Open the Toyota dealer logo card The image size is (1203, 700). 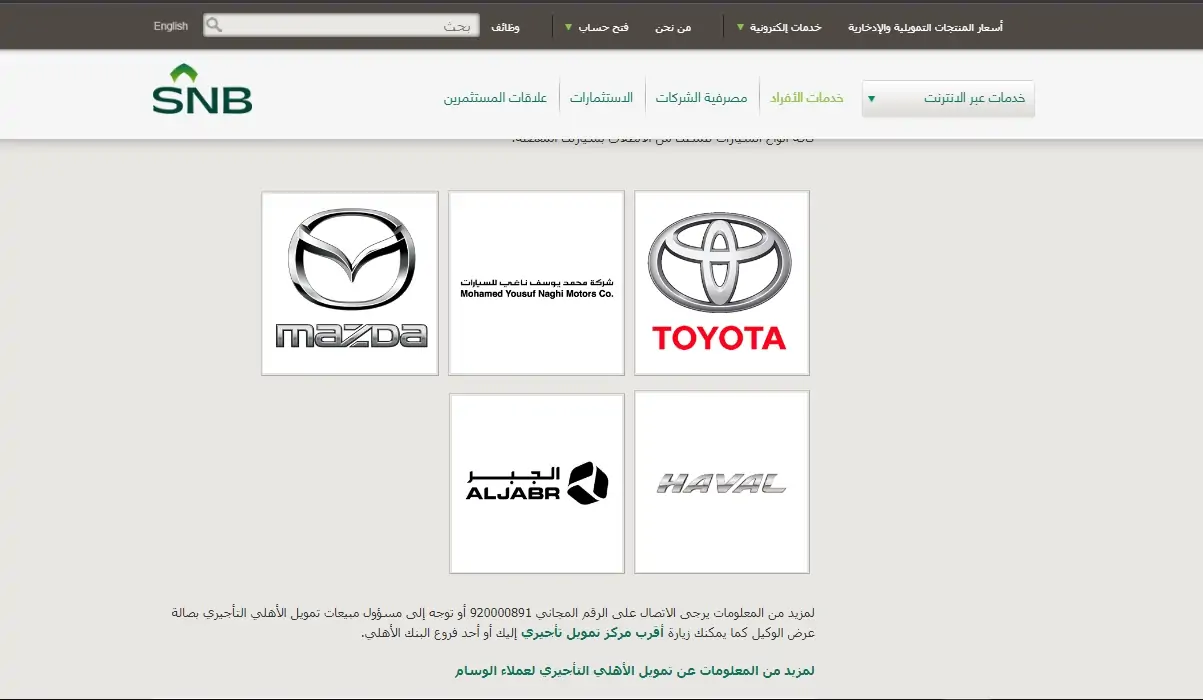(721, 283)
